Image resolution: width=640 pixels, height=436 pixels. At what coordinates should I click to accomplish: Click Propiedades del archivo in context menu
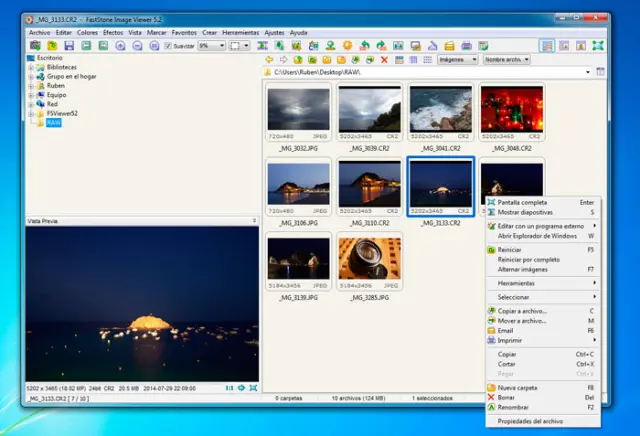(532, 421)
